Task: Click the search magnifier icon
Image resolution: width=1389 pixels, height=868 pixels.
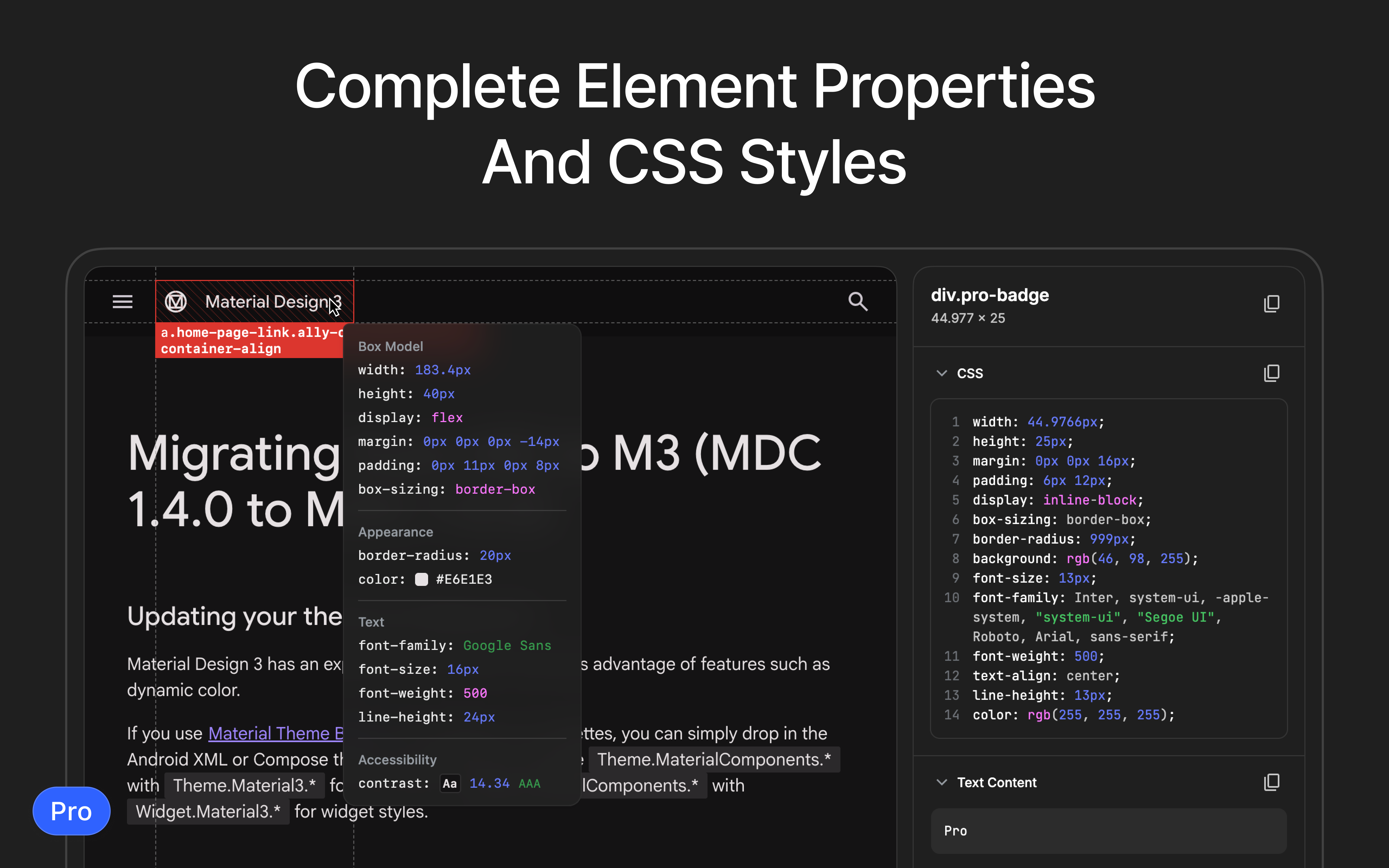Action: (858, 301)
